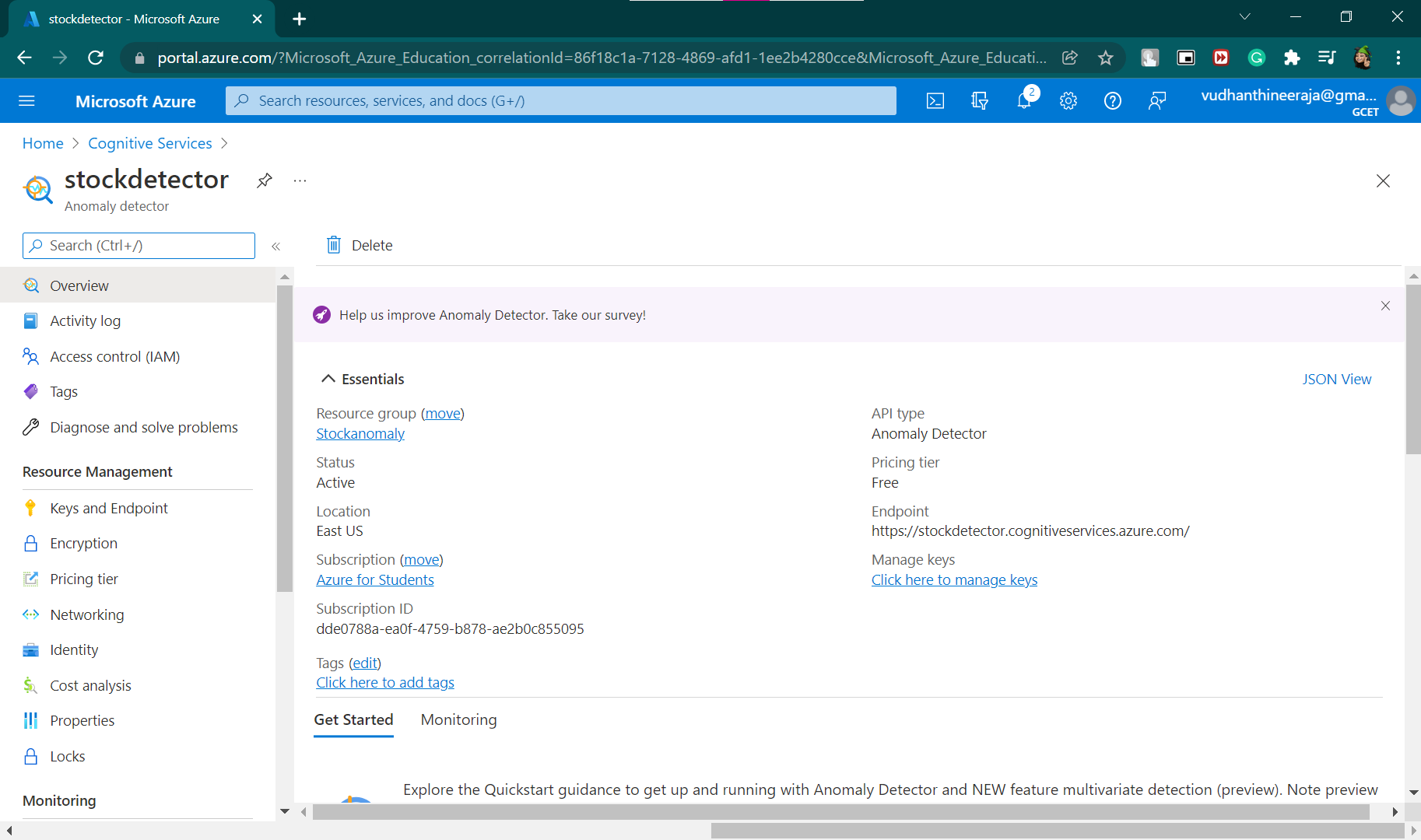Open the notifications bell showing 2 alerts
1421x840 pixels.
tap(1023, 100)
